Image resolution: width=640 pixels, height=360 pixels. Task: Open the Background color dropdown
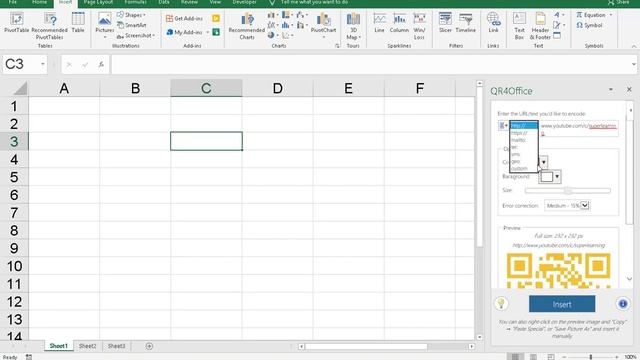557,177
